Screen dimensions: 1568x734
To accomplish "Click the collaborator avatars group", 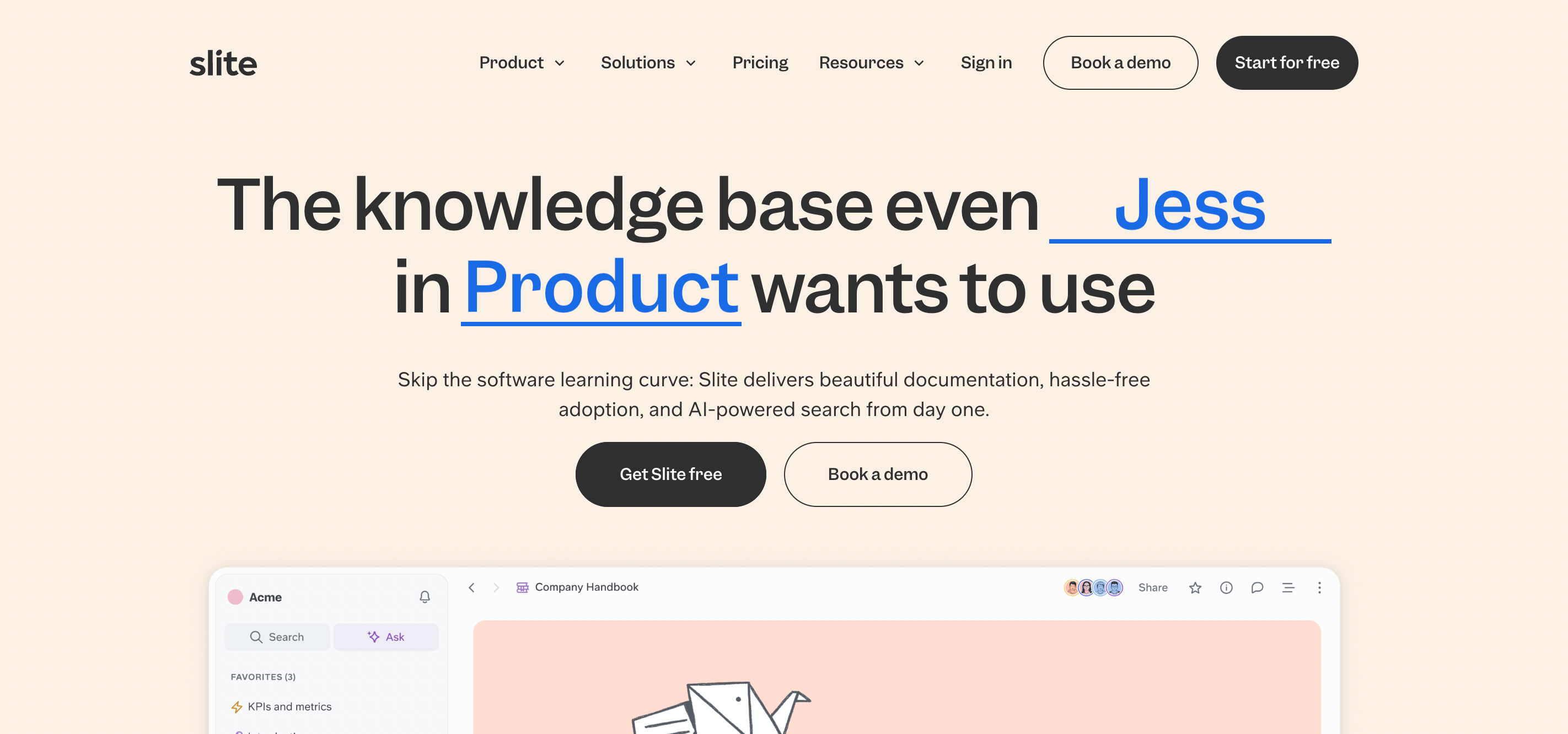I will pos(1093,587).
